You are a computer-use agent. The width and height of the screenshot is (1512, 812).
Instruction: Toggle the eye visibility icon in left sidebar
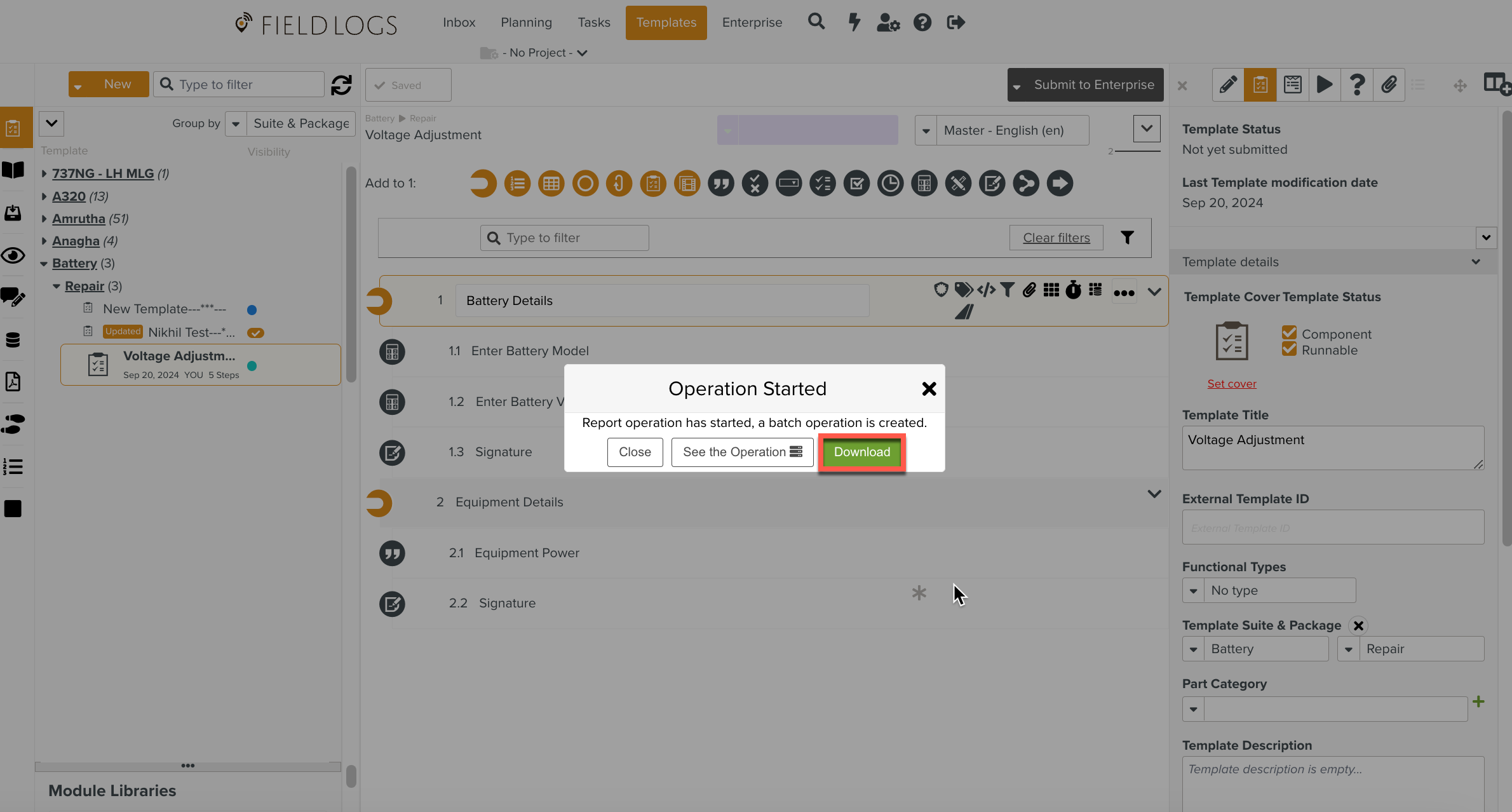tap(13, 256)
